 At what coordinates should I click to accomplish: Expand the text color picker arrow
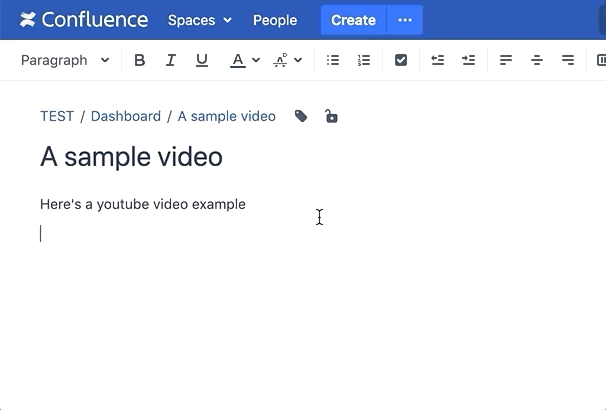pos(256,60)
